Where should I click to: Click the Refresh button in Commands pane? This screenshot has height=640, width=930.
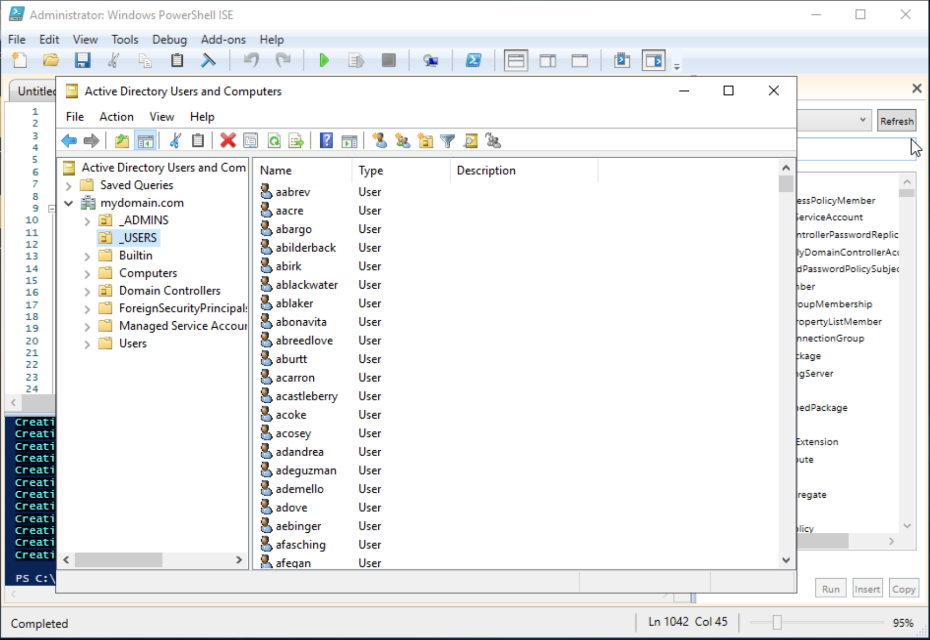coord(896,121)
